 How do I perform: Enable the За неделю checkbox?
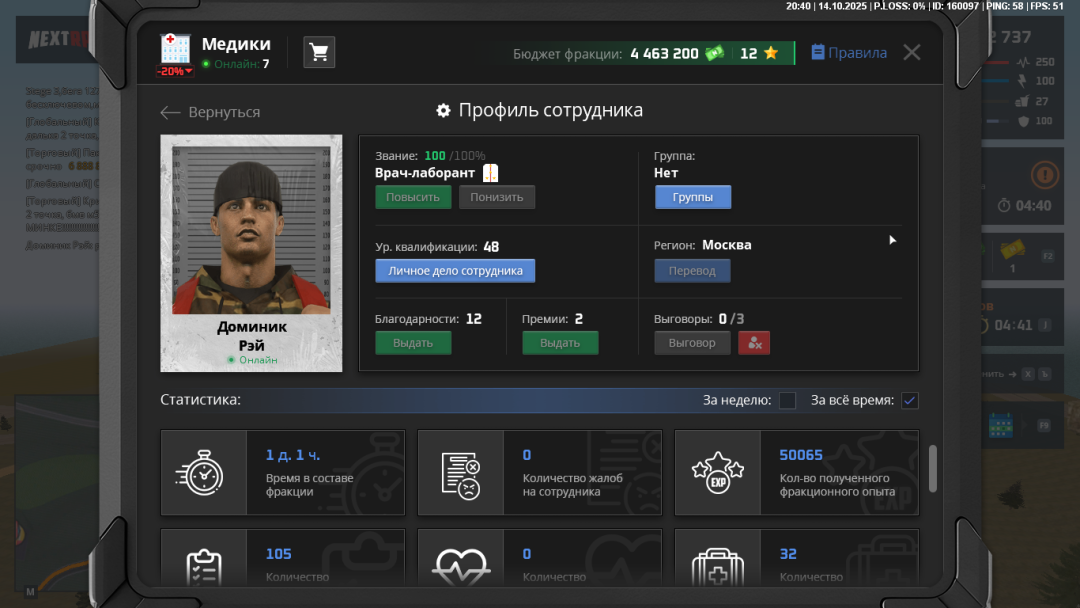point(788,400)
